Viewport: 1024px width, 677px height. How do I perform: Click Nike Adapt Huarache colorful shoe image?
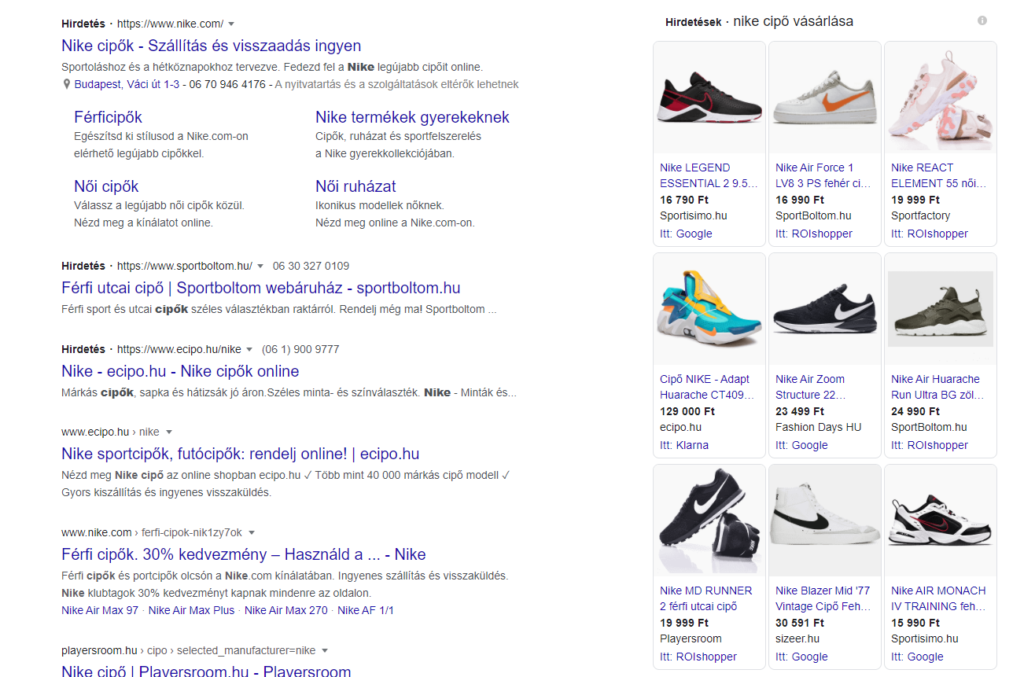click(709, 309)
